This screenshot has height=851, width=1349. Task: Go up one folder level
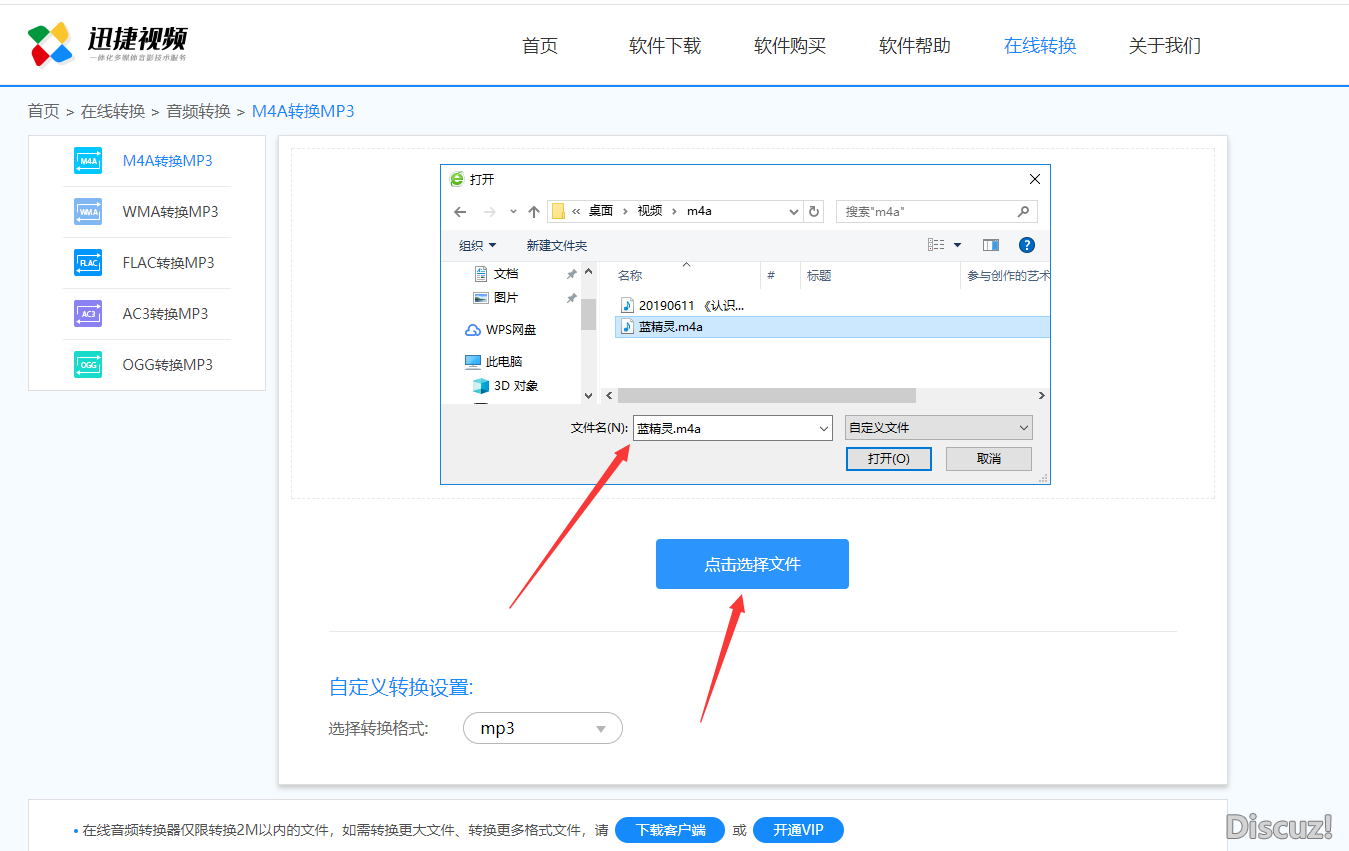tap(534, 212)
